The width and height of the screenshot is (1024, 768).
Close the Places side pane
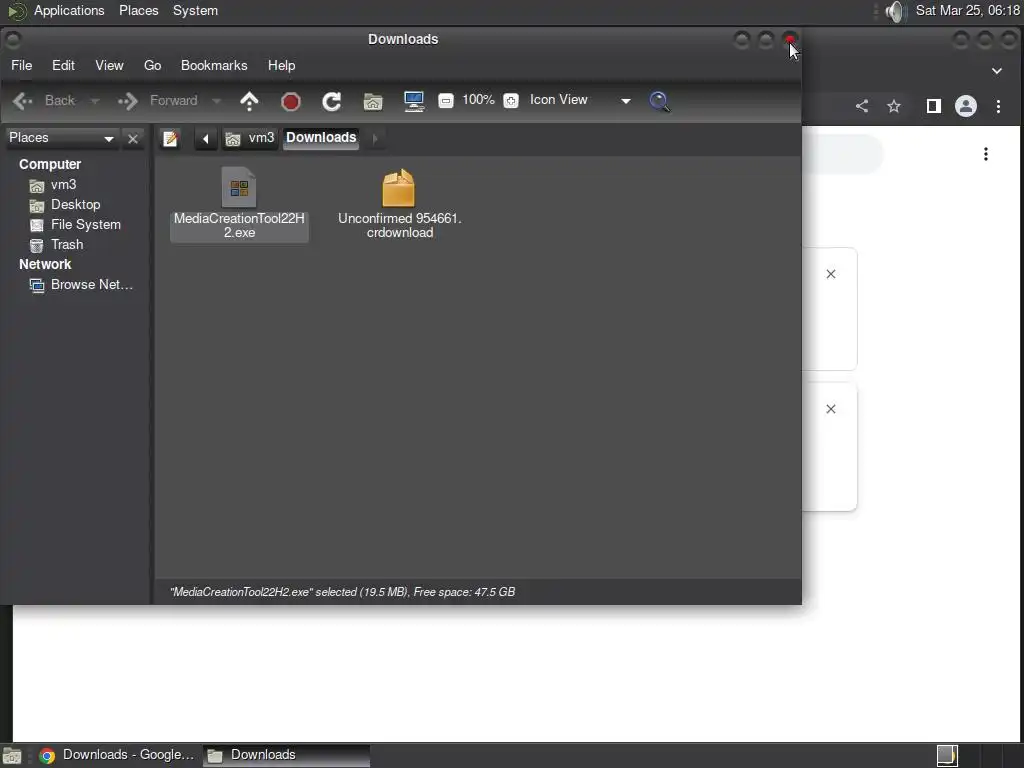tap(133, 138)
